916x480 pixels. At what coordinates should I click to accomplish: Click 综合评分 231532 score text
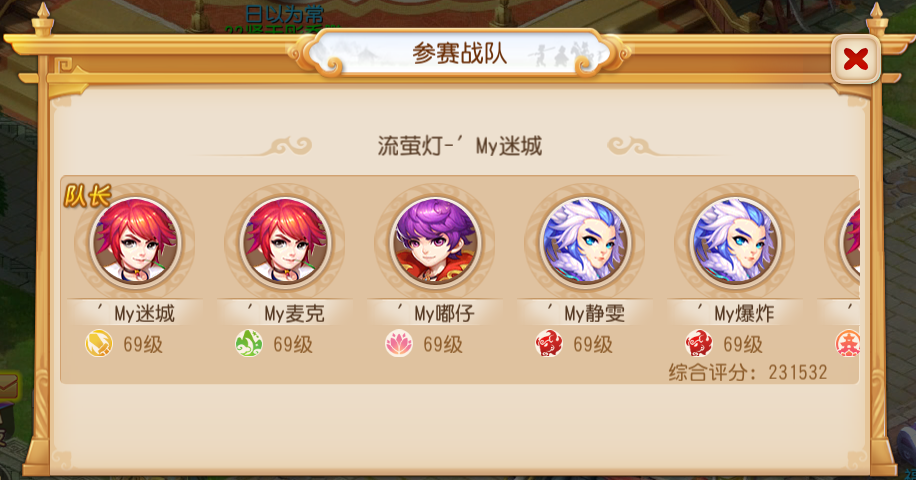[x=748, y=372]
